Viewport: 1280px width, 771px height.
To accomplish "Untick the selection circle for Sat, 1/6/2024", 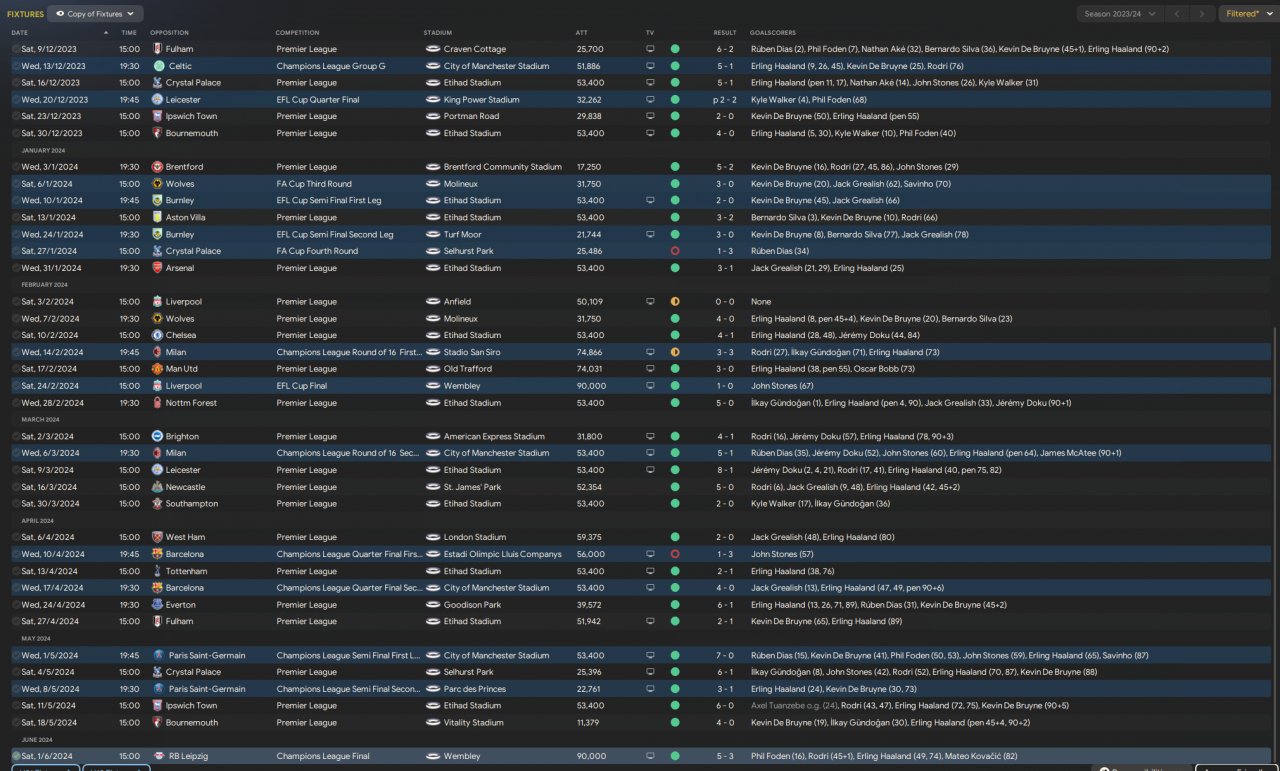I will pyautogui.click(x=16, y=756).
